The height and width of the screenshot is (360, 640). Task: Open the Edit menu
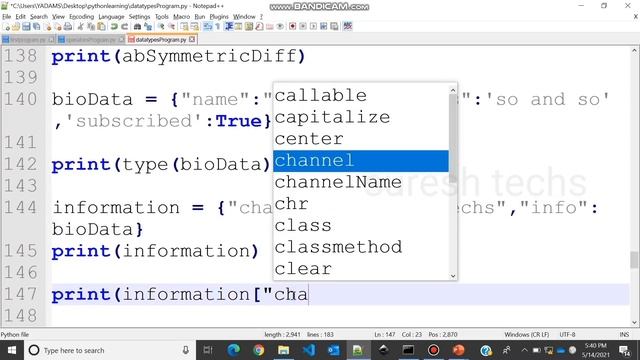tap(20, 17)
